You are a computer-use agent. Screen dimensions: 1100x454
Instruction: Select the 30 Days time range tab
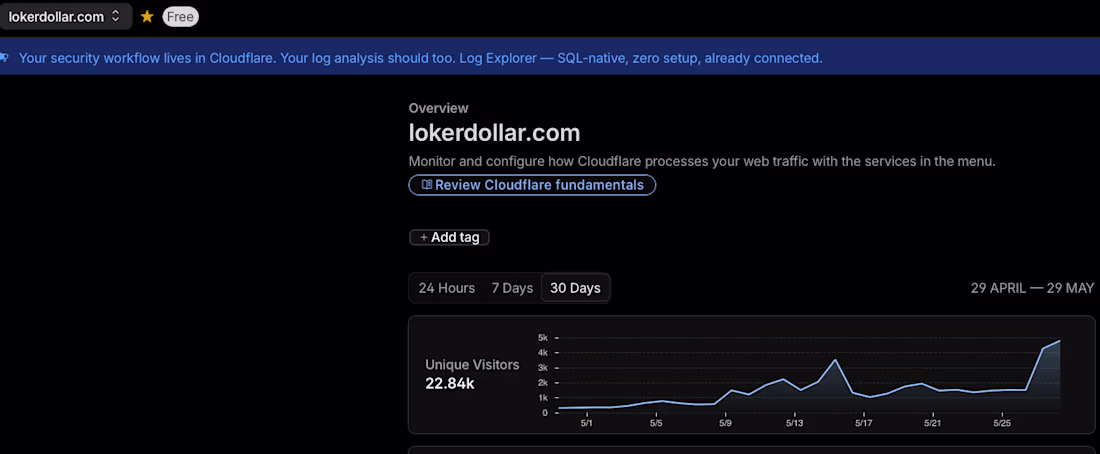(575, 288)
